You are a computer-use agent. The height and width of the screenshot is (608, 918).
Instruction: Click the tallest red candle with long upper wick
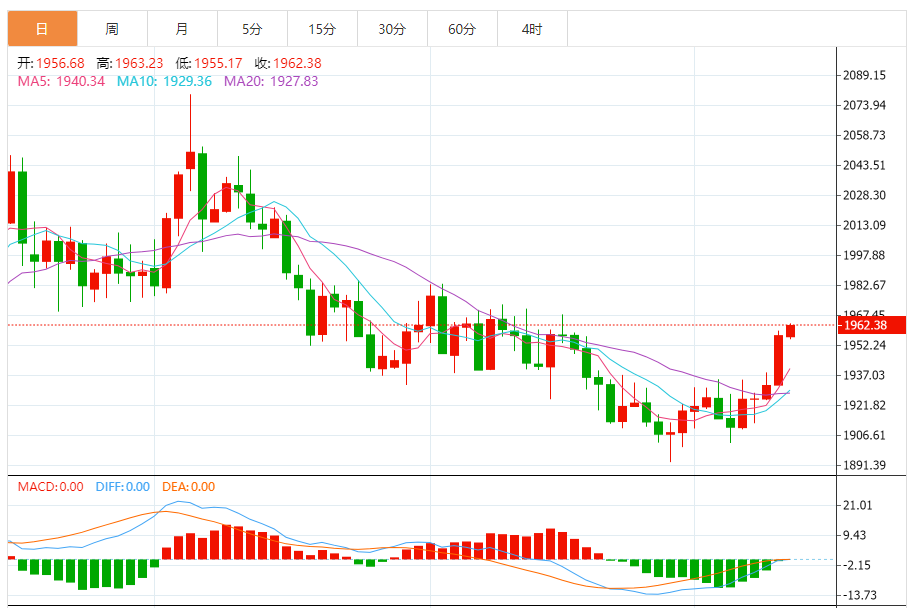coord(190,143)
